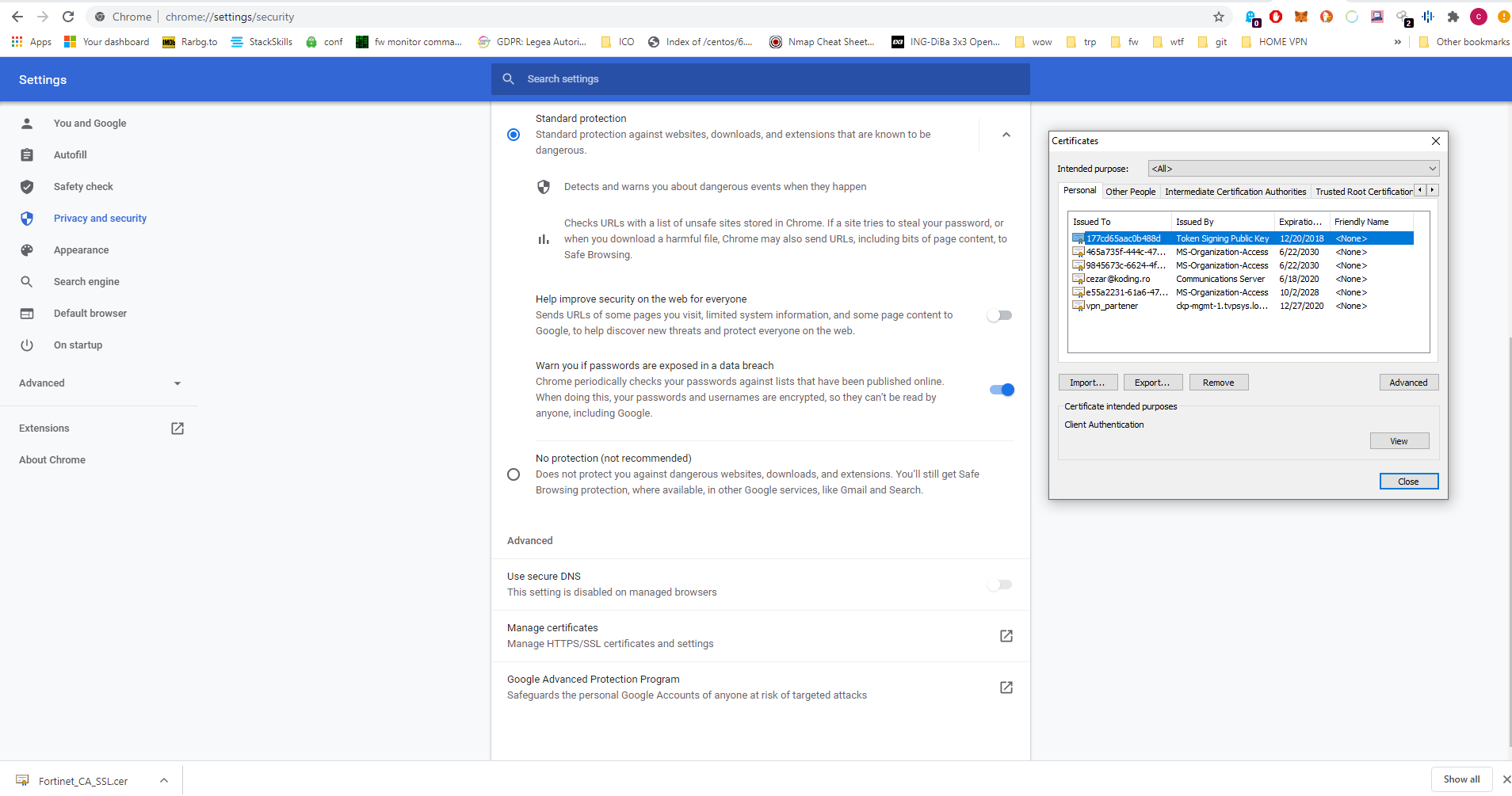Viewport: 1512px width, 796px height.
Task: Open the Safety check settings section
Action: pyautogui.click(x=82, y=186)
